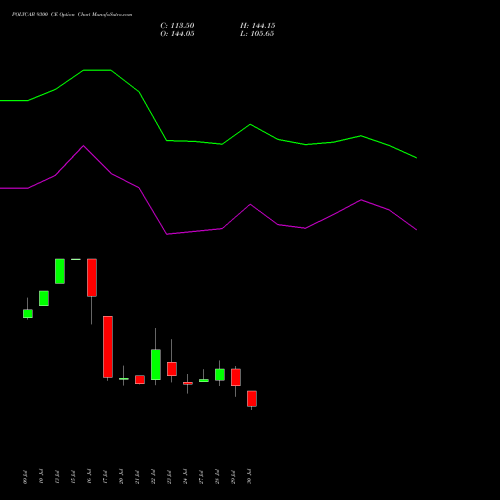The height and width of the screenshot is (500, 500).
Task: Click the 20 Jul date axis label
Action: pos(121,477)
